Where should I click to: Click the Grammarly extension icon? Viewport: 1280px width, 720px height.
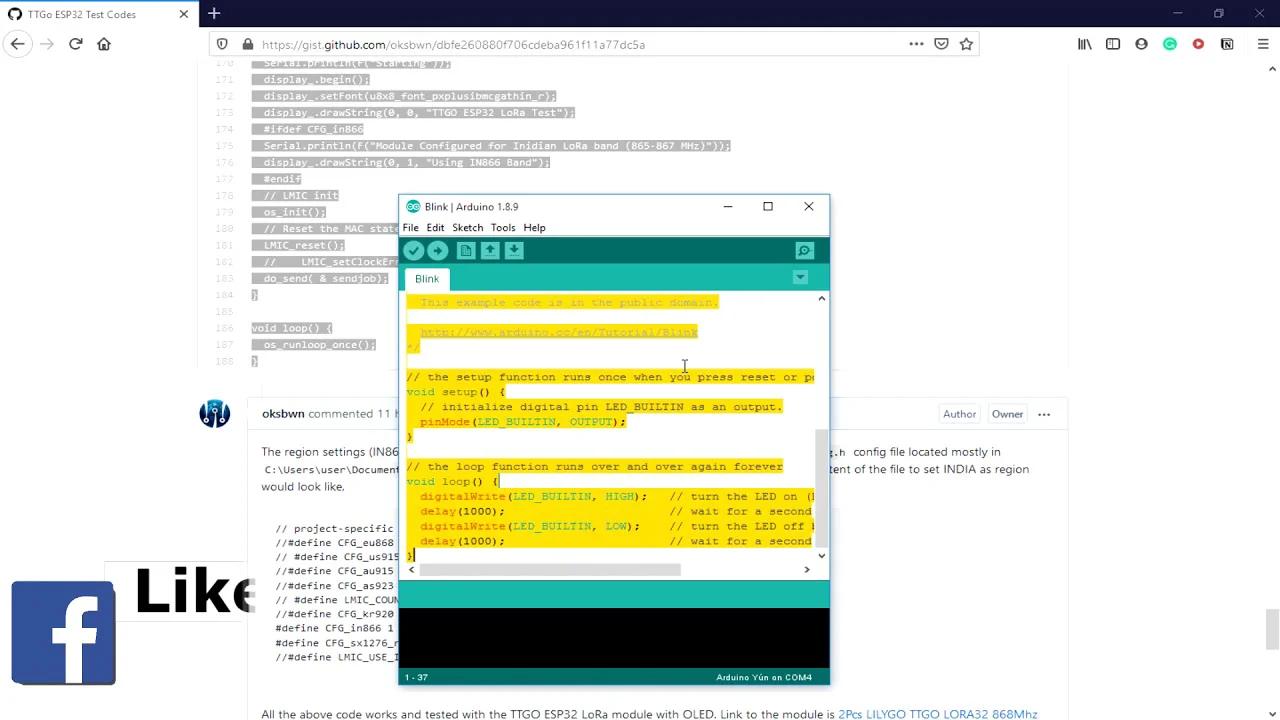pos(1169,44)
